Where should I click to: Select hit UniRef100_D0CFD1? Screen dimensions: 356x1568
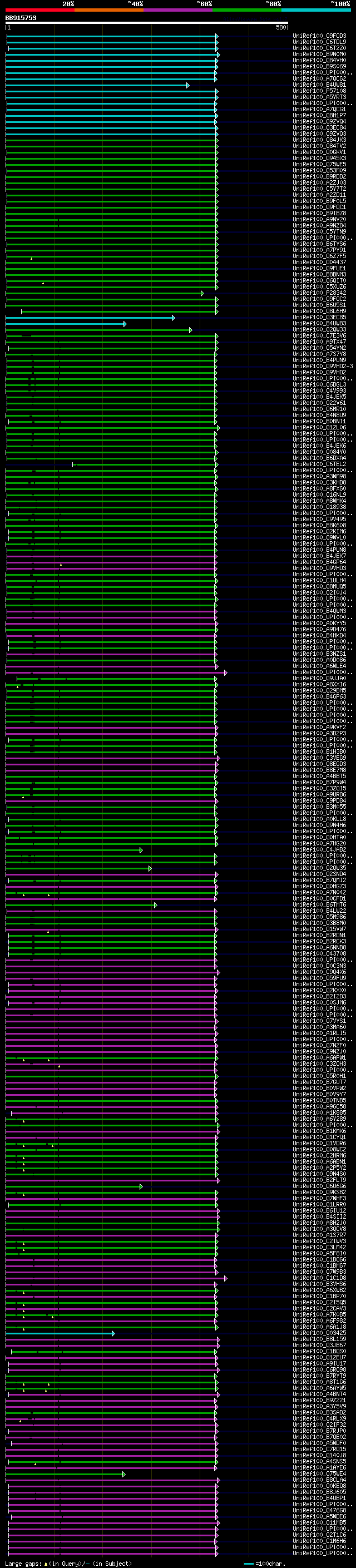pyautogui.click(x=319, y=898)
